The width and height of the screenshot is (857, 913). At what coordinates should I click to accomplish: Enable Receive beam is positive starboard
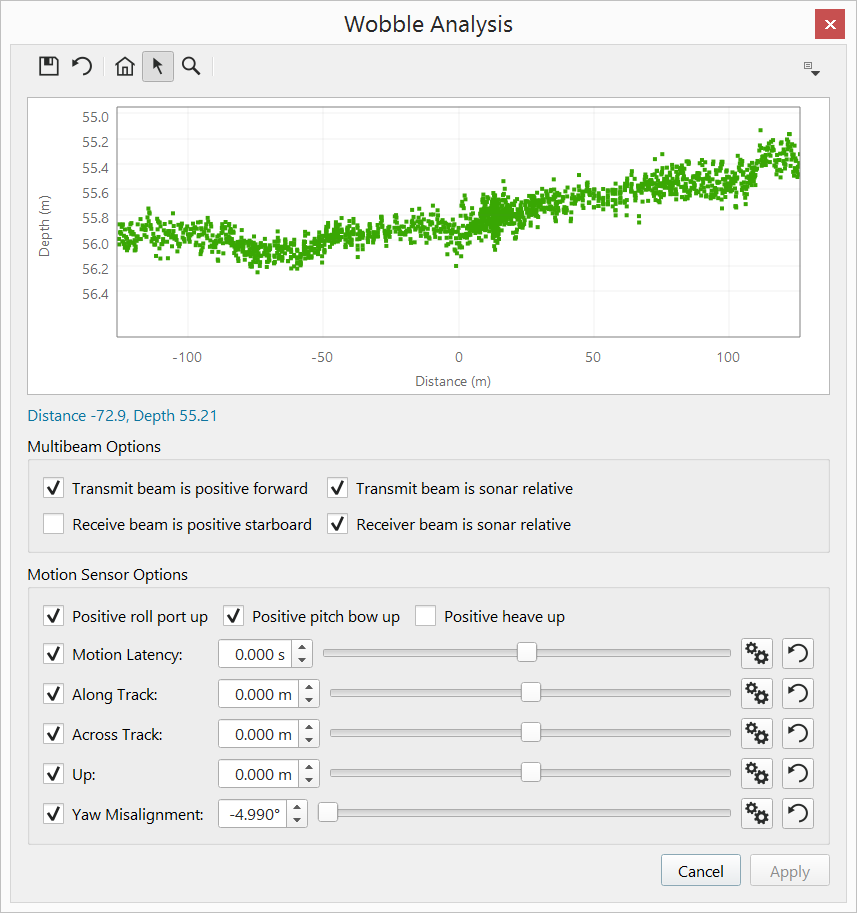(53, 524)
